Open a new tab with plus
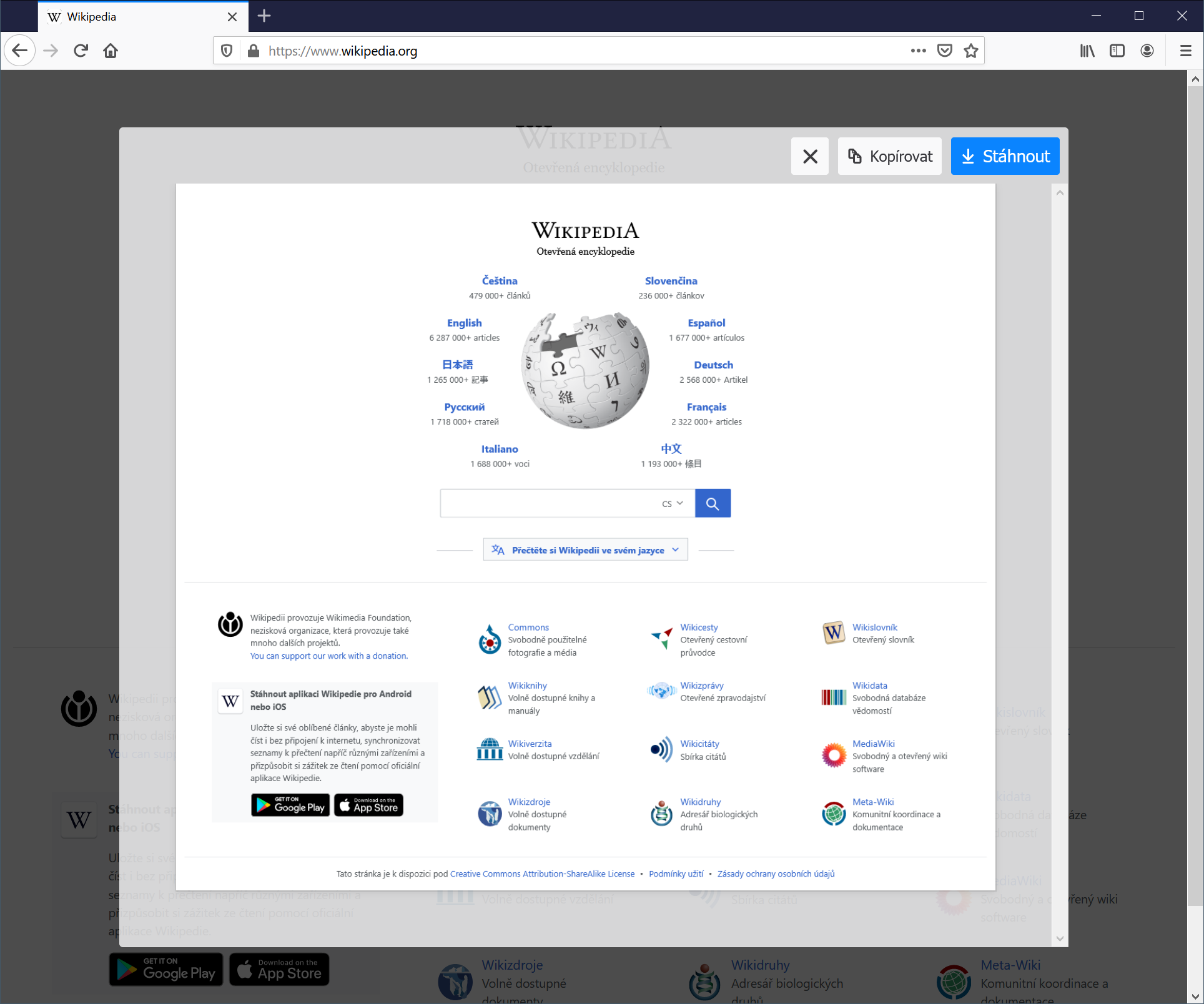The width and height of the screenshot is (1204, 1004). point(264,16)
